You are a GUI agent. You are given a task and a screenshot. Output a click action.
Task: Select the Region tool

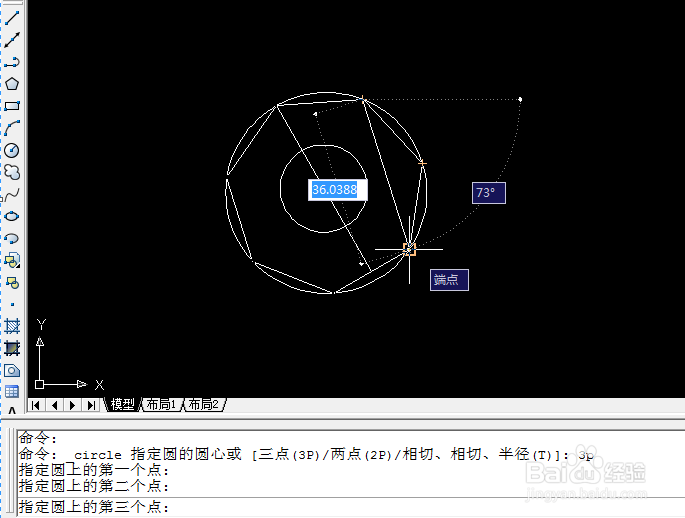[x=12, y=371]
